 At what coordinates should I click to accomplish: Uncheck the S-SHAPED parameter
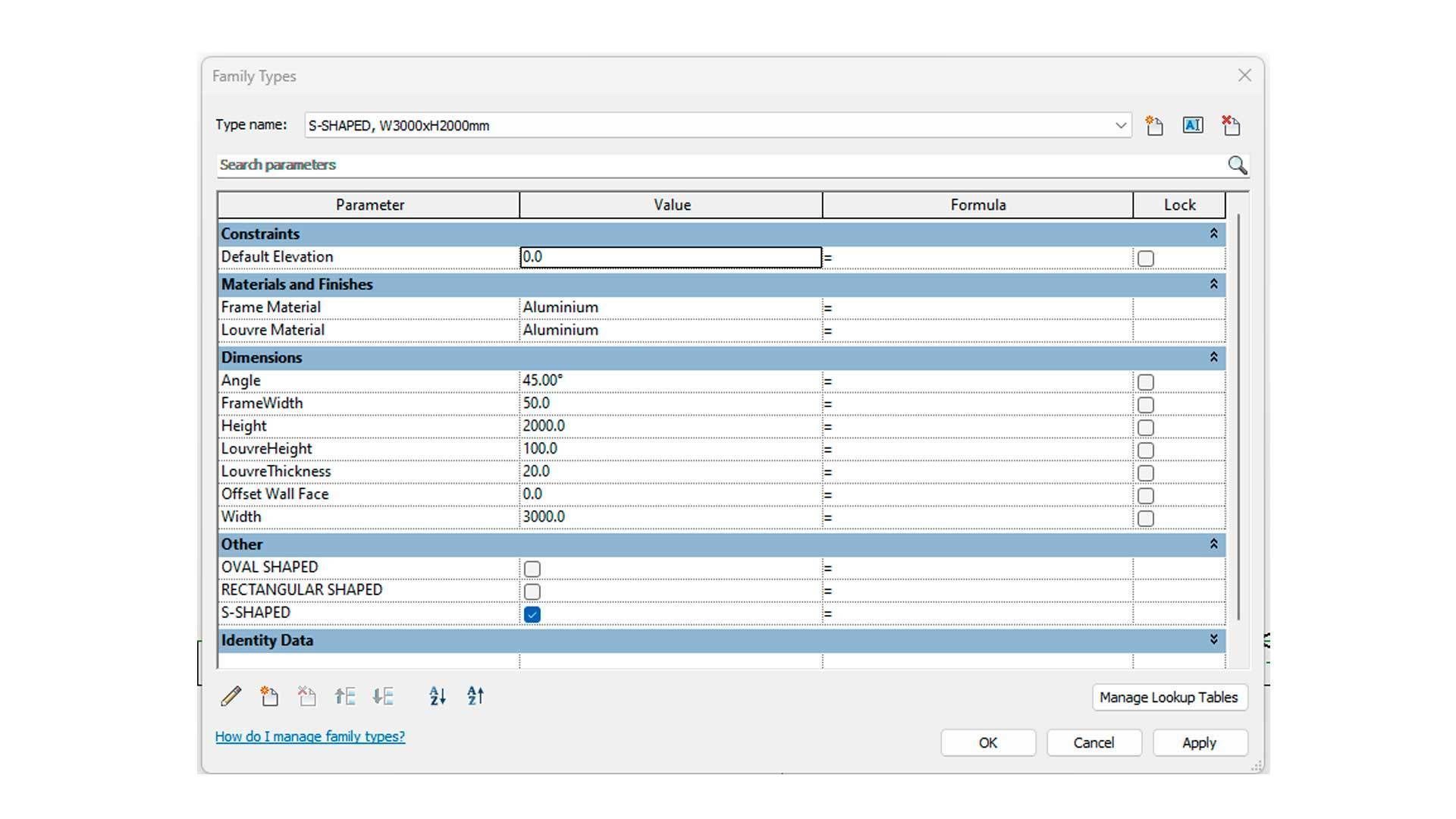(532, 614)
